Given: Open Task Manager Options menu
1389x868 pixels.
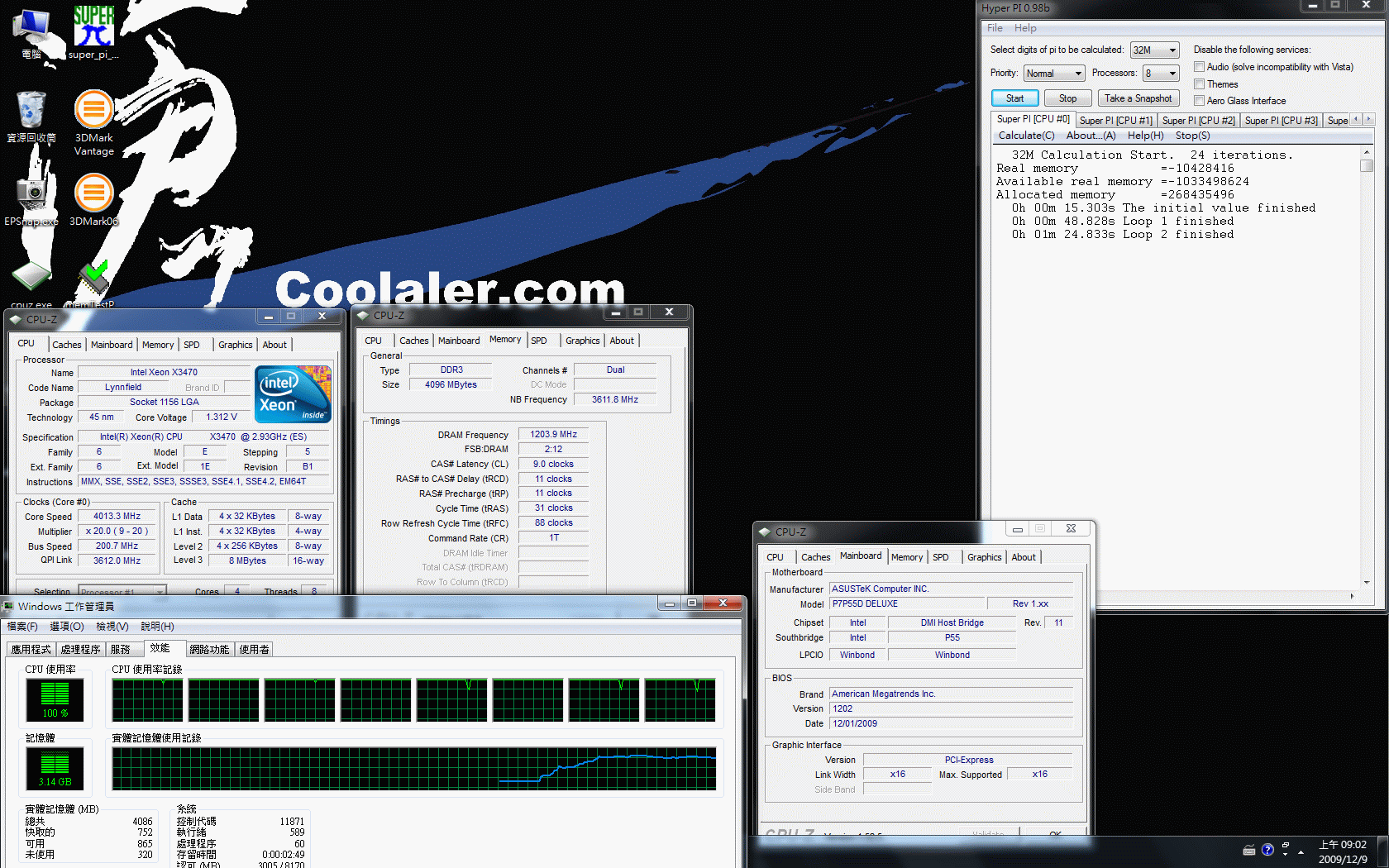Looking at the screenshot, I should click(x=66, y=627).
